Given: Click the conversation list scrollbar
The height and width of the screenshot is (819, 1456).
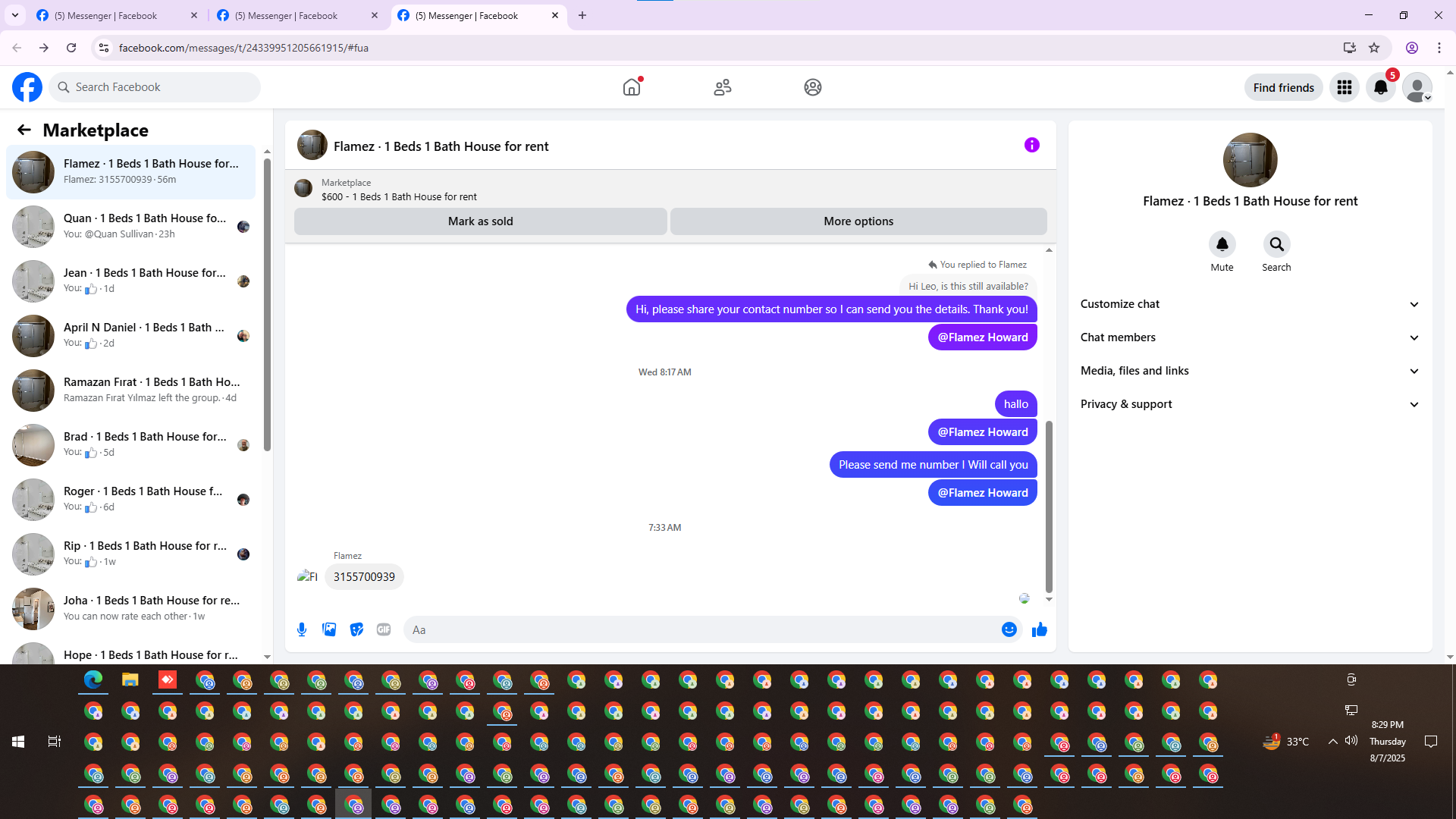Looking at the screenshot, I should point(267,304).
